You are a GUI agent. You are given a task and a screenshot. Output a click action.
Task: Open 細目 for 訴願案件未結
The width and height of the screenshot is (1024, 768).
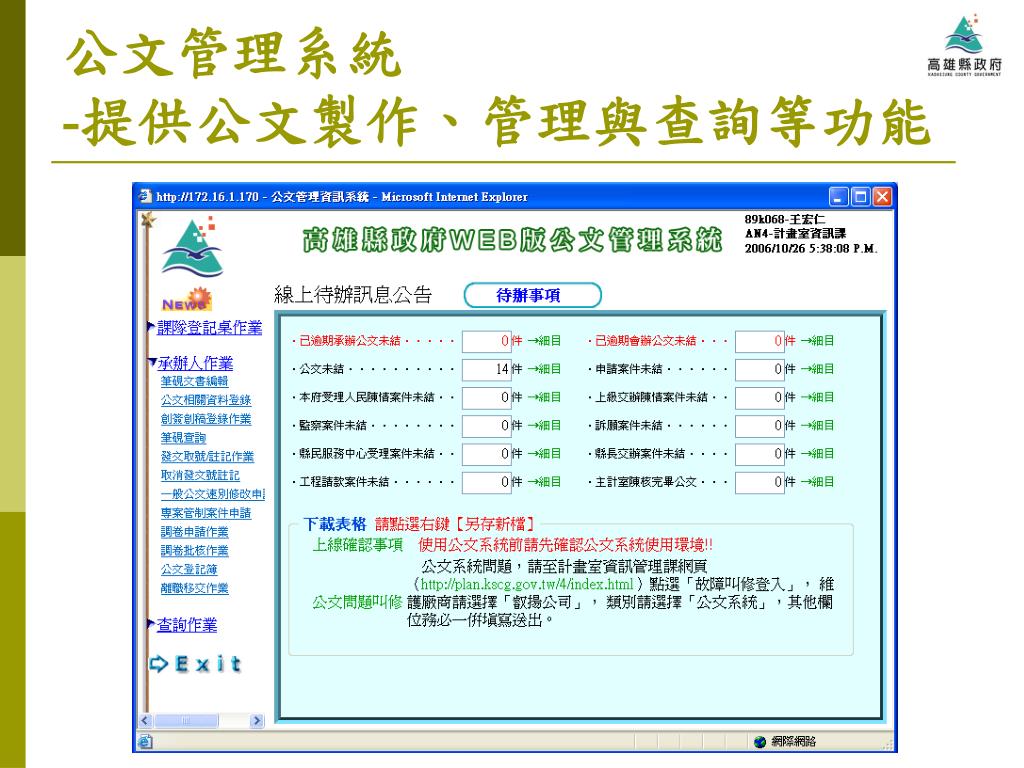pyautogui.click(x=818, y=426)
